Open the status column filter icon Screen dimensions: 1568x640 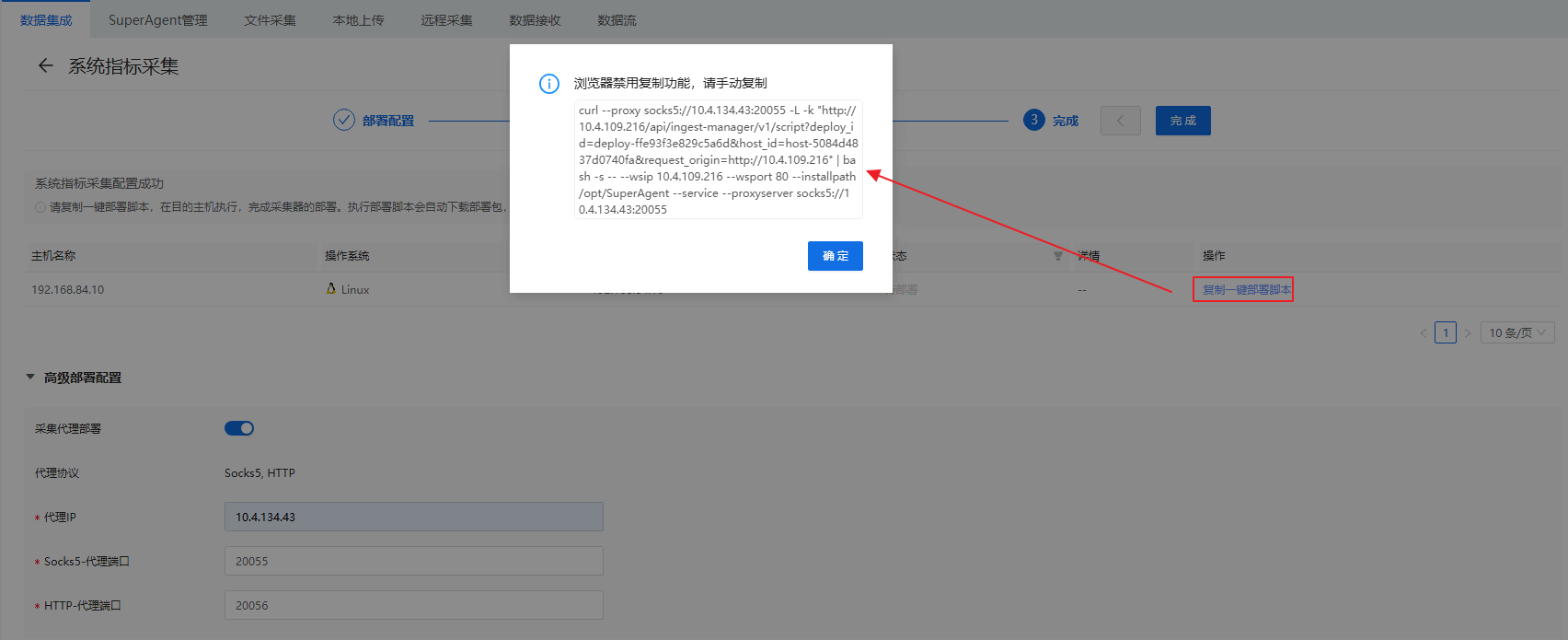click(1058, 256)
